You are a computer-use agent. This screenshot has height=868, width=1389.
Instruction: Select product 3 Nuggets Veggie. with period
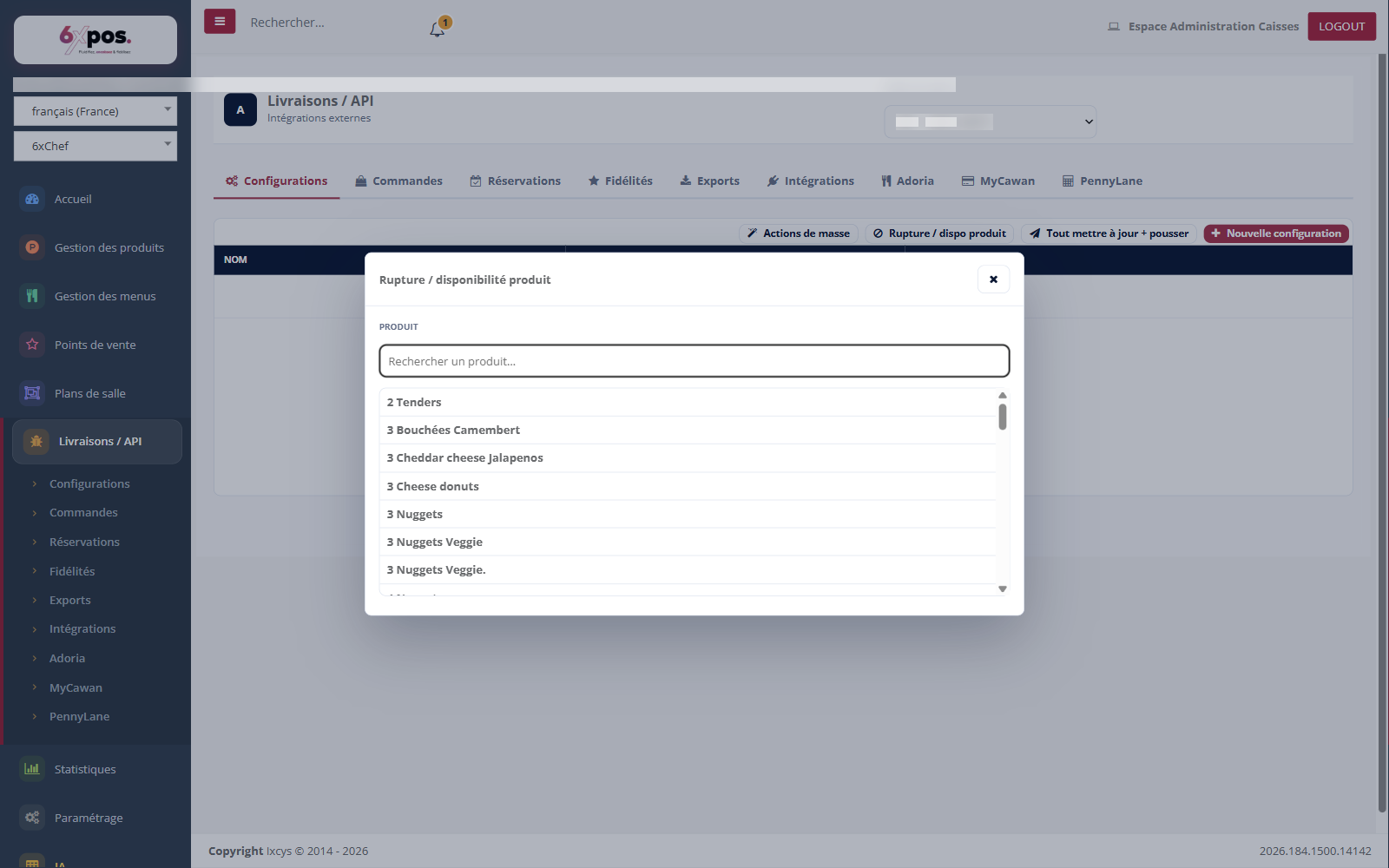click(x=688, y=570)
